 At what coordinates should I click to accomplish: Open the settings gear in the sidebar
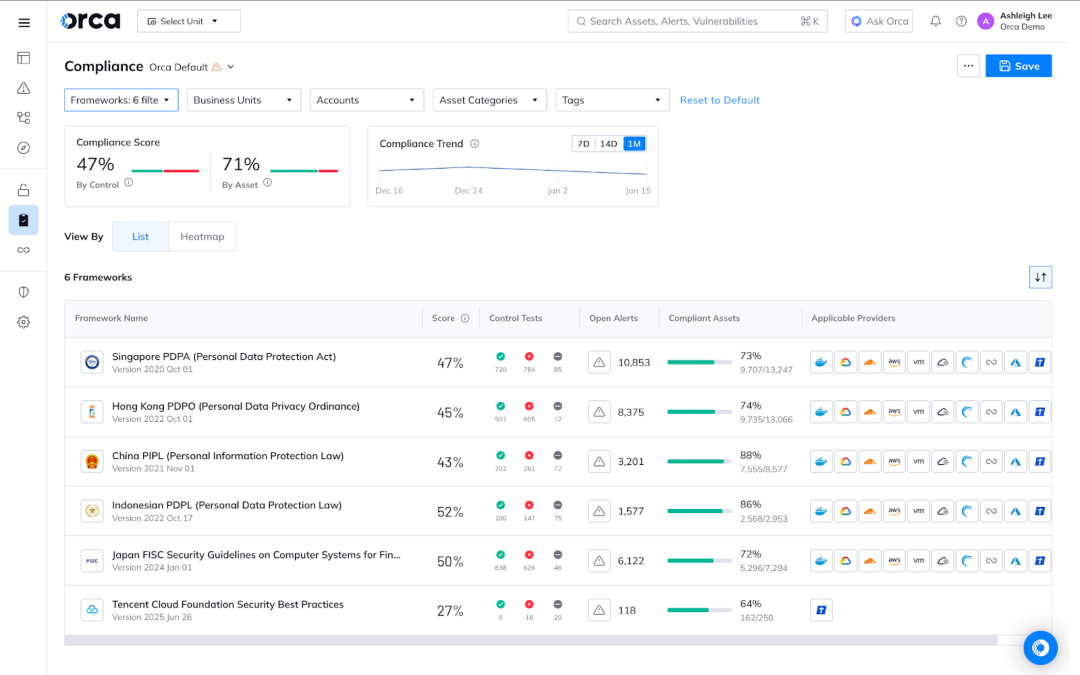point(23,322)
